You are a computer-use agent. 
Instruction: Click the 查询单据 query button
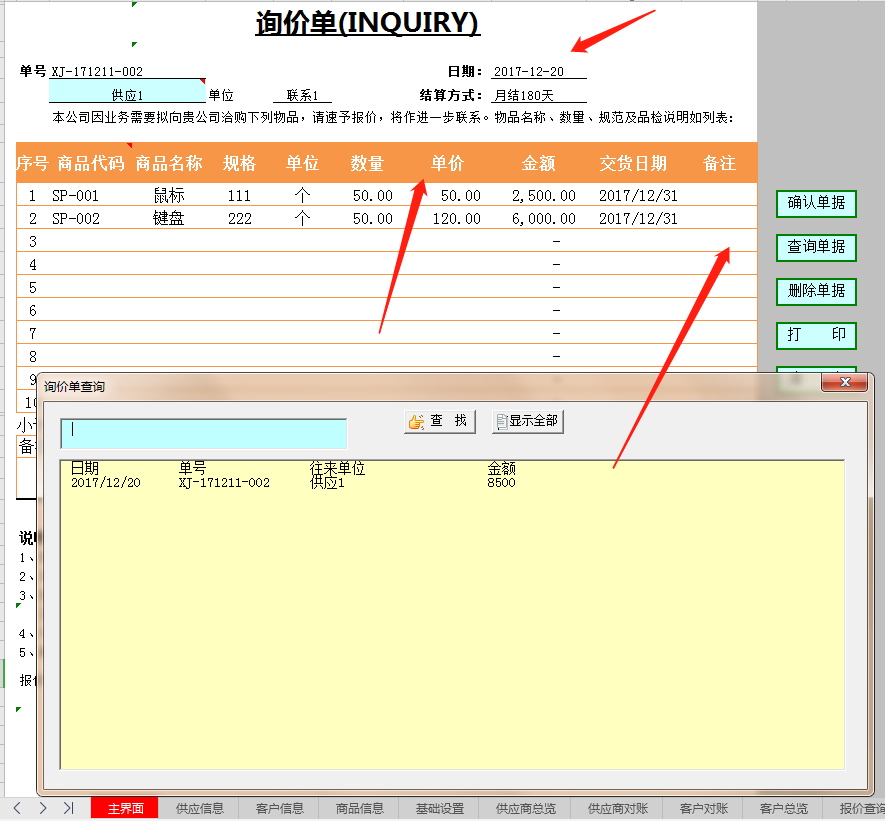coord(816,247)
